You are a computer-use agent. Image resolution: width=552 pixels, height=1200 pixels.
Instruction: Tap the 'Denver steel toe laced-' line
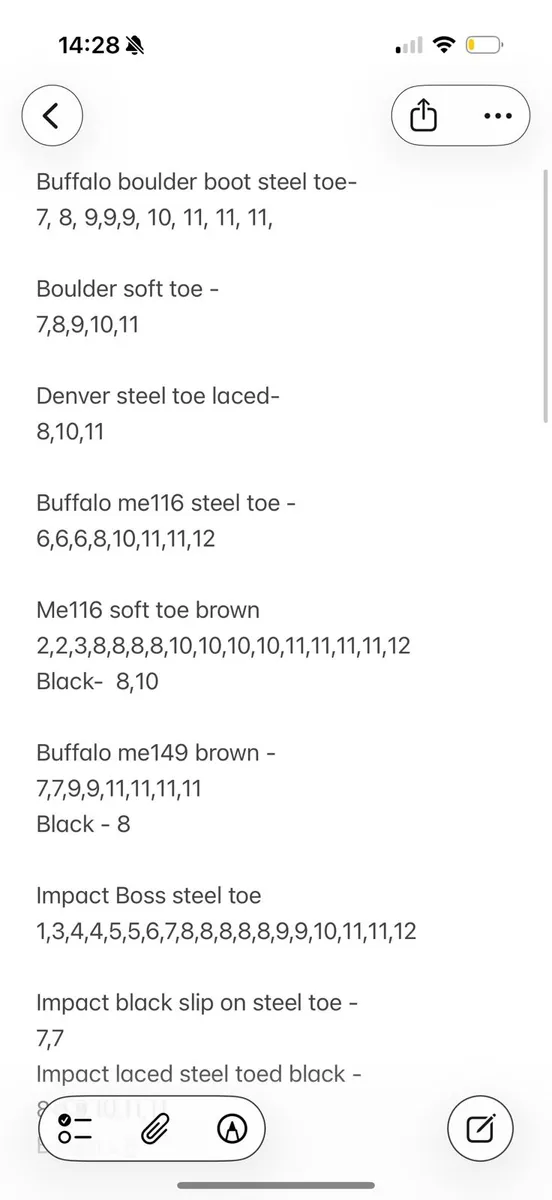coord(158,396)
